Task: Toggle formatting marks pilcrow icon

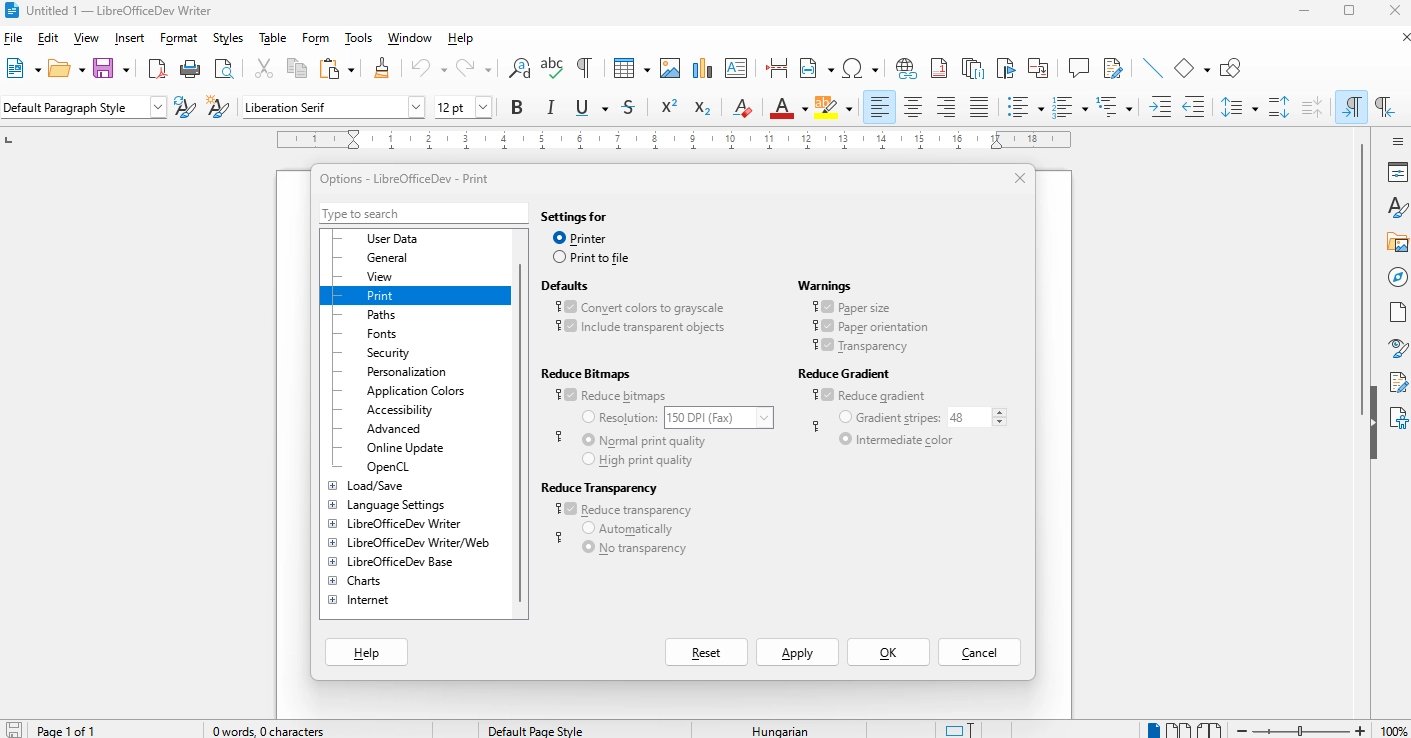Action: [x=584, y=68]
